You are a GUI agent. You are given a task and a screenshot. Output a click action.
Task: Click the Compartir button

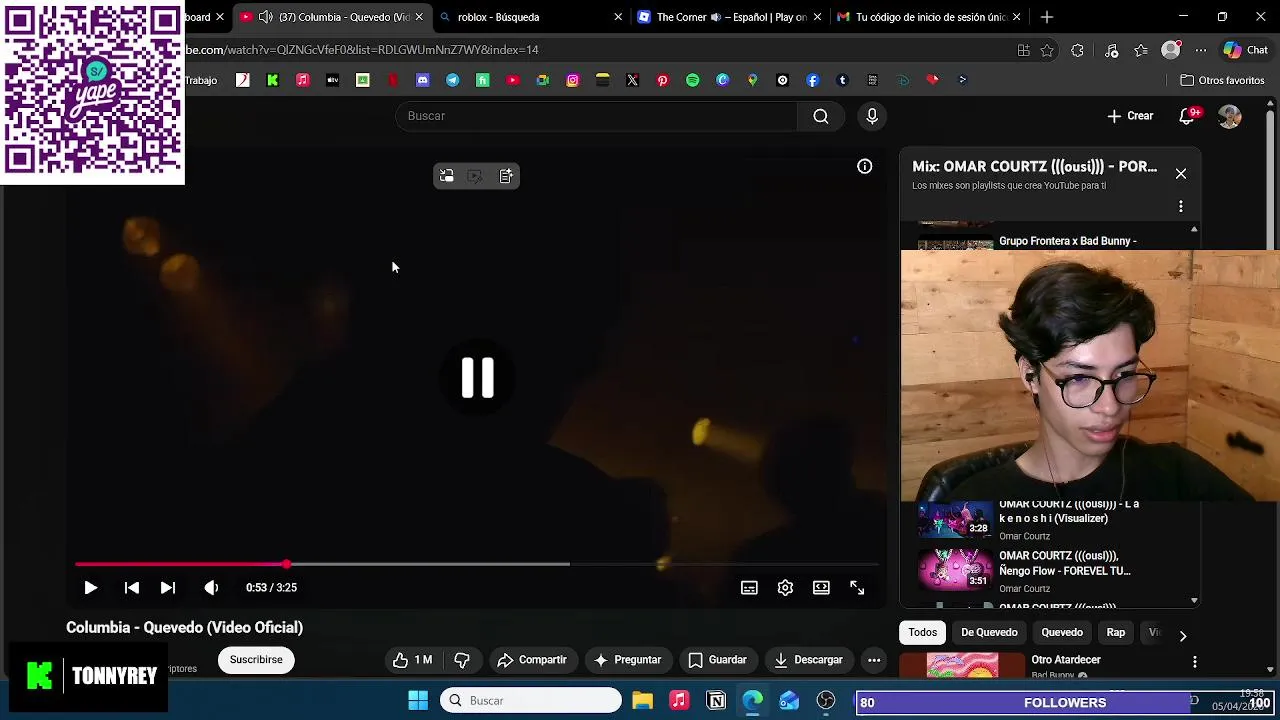pos(532,660)
